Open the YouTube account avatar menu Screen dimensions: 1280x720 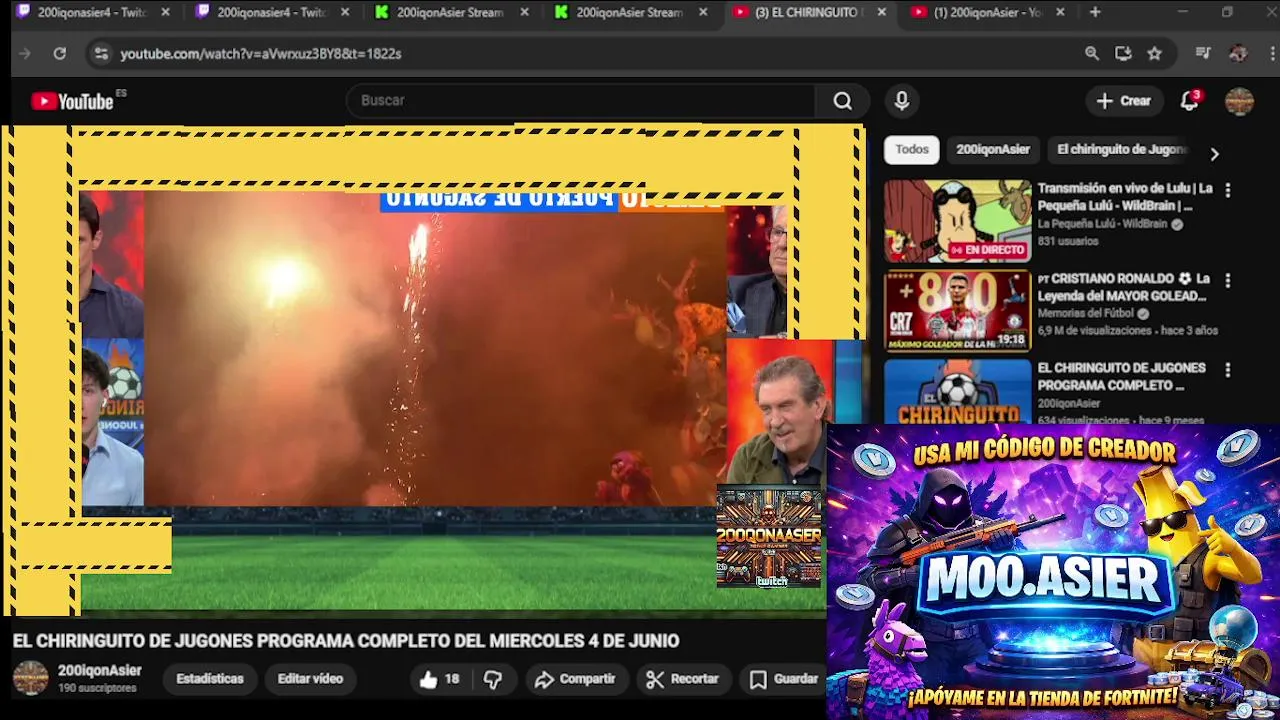(1239, 100)
